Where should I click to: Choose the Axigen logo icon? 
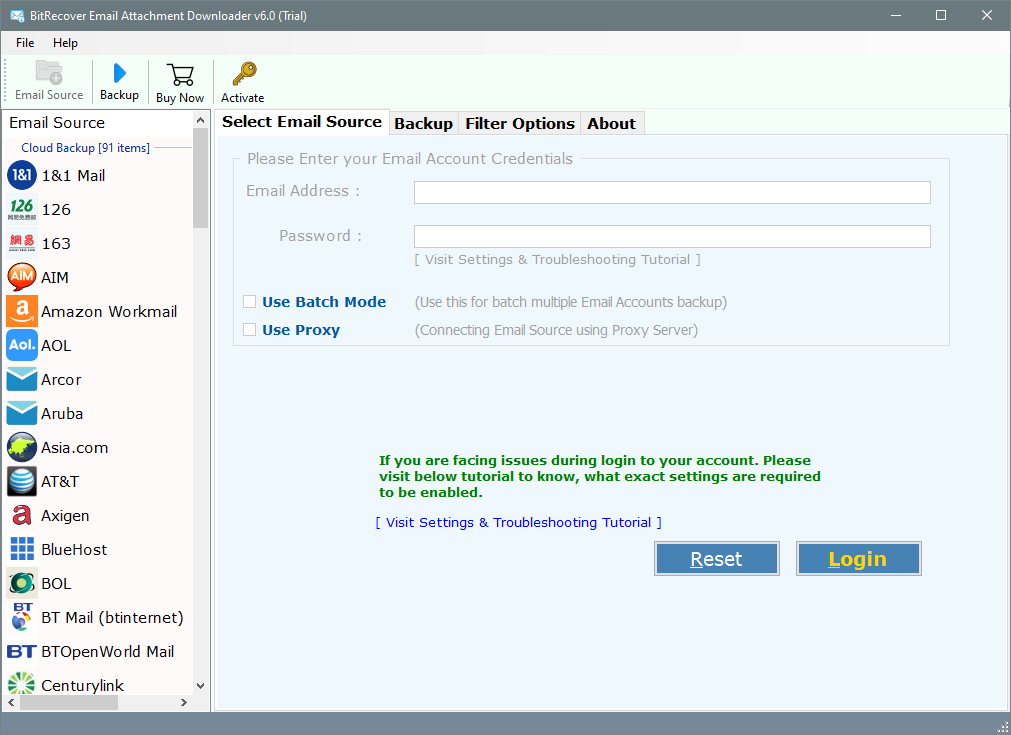[22, 515]
